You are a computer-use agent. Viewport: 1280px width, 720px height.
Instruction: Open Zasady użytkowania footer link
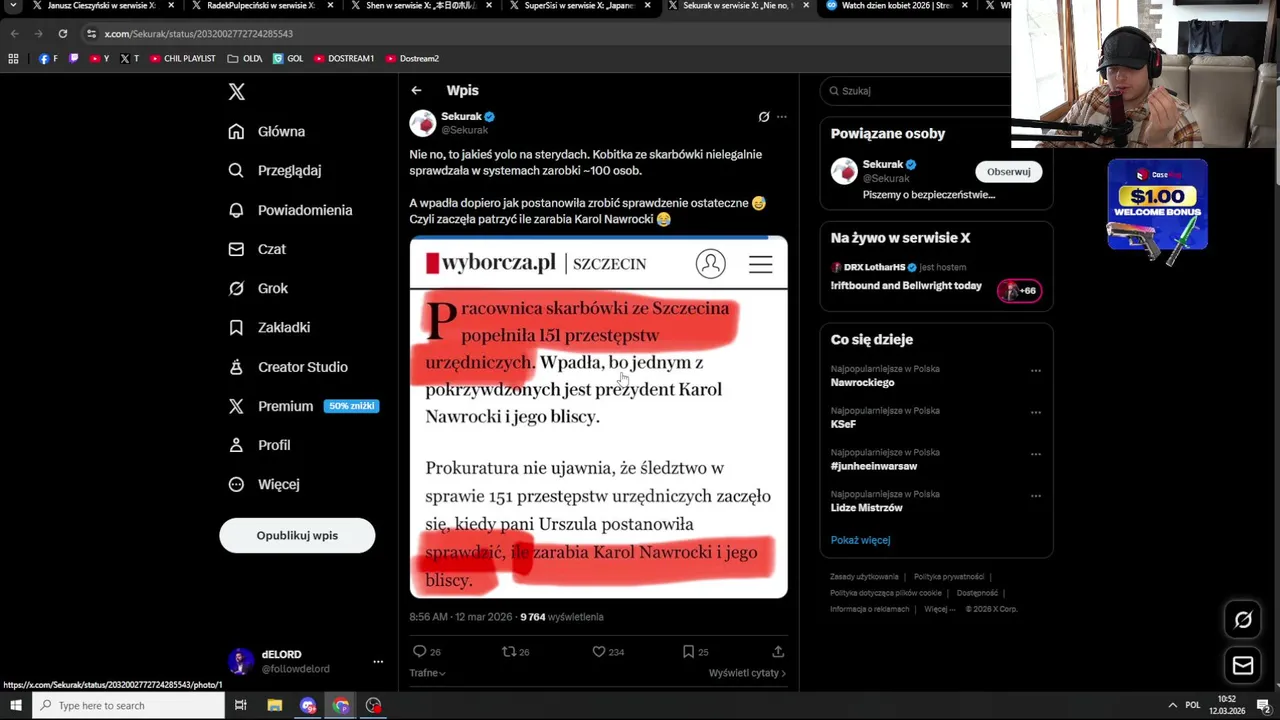click(864, 577)
